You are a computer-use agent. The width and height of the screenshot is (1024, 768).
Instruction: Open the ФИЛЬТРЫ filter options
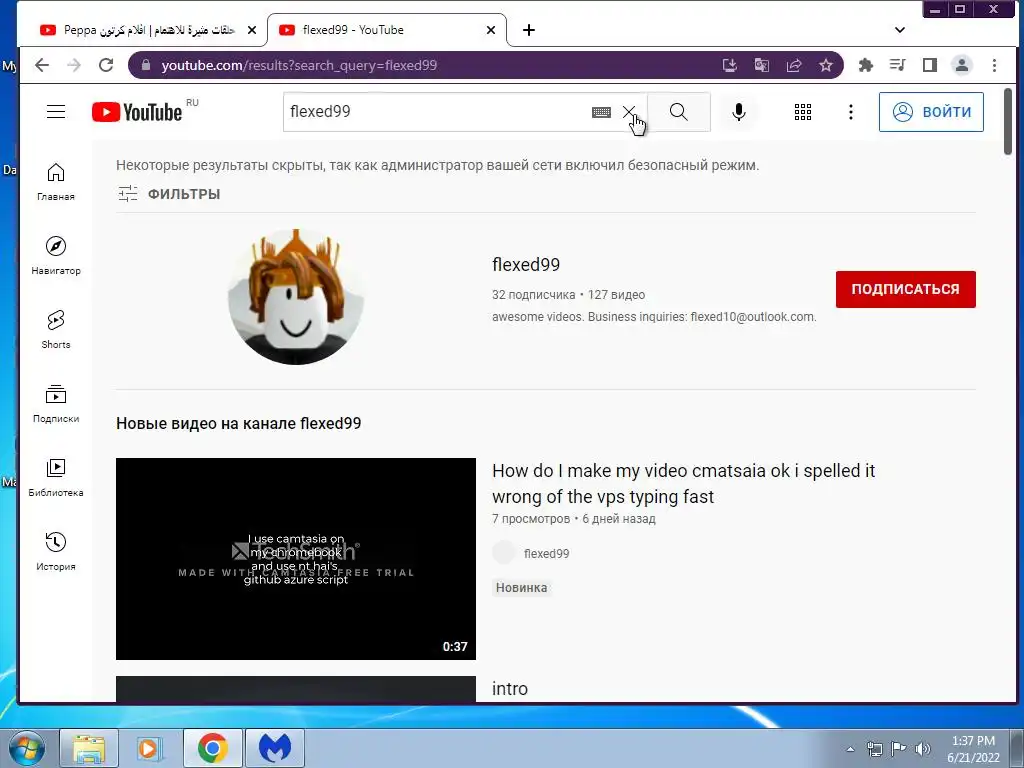point(169,194)
